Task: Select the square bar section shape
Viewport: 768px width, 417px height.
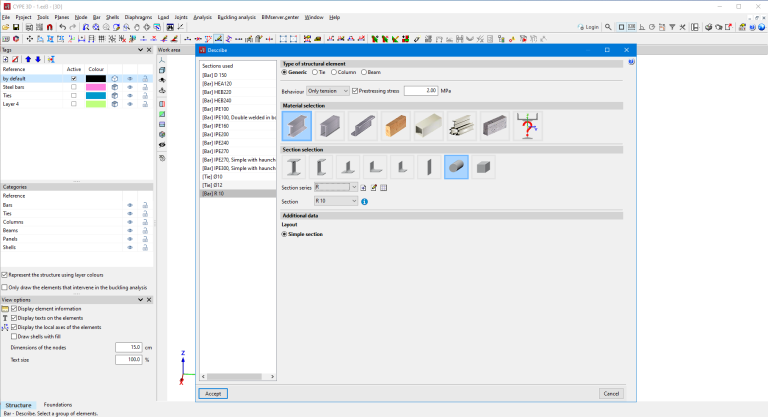Action: 483,167
